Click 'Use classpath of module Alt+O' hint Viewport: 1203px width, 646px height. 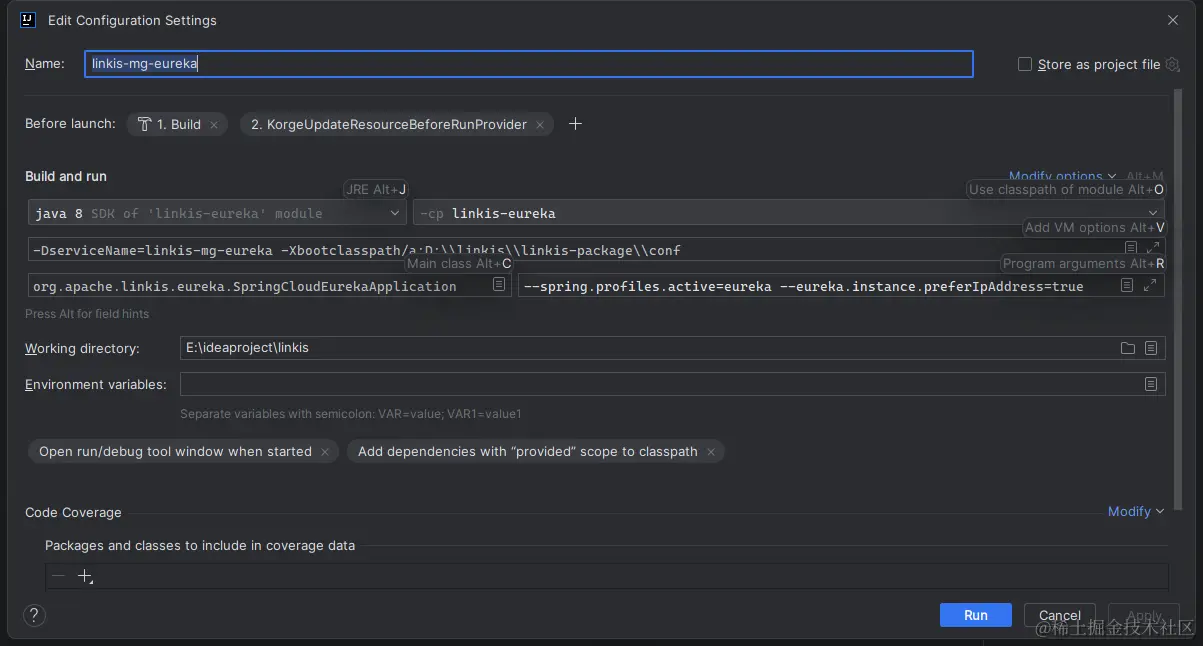click(1067, 189)
